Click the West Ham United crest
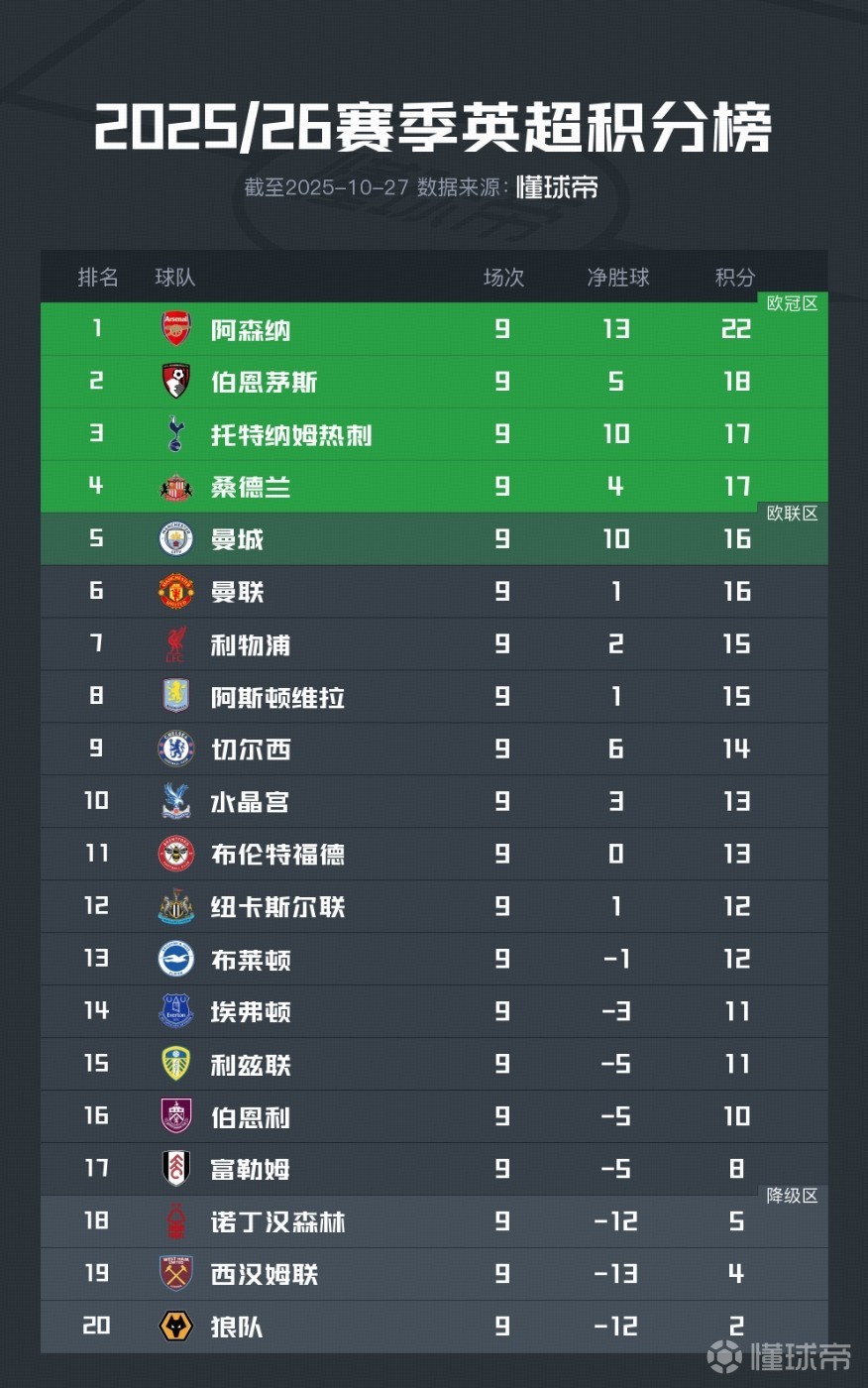The image size is (868, 1388). coord(176,1274)
